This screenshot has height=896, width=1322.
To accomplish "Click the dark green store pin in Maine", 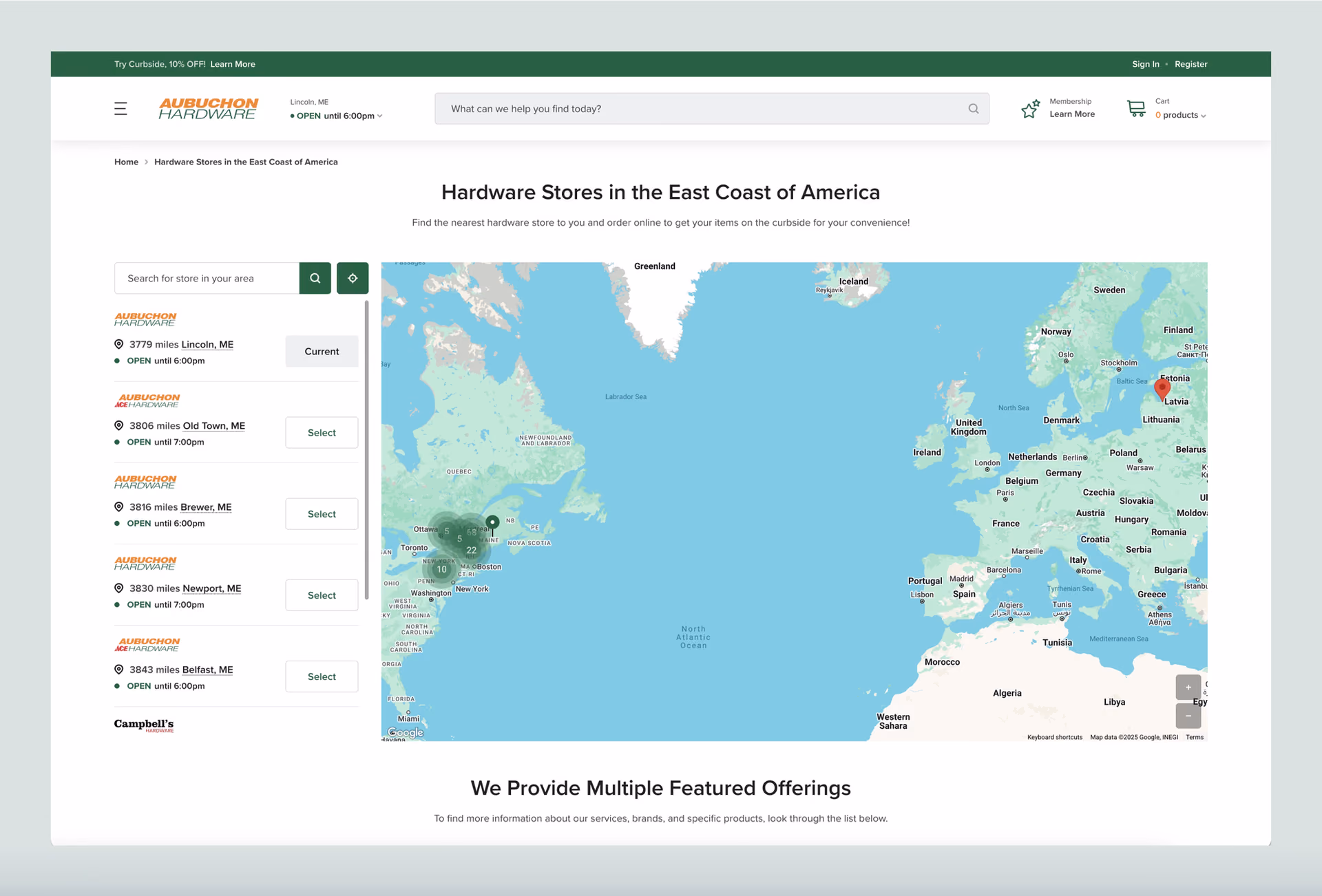I will (492, 523).
